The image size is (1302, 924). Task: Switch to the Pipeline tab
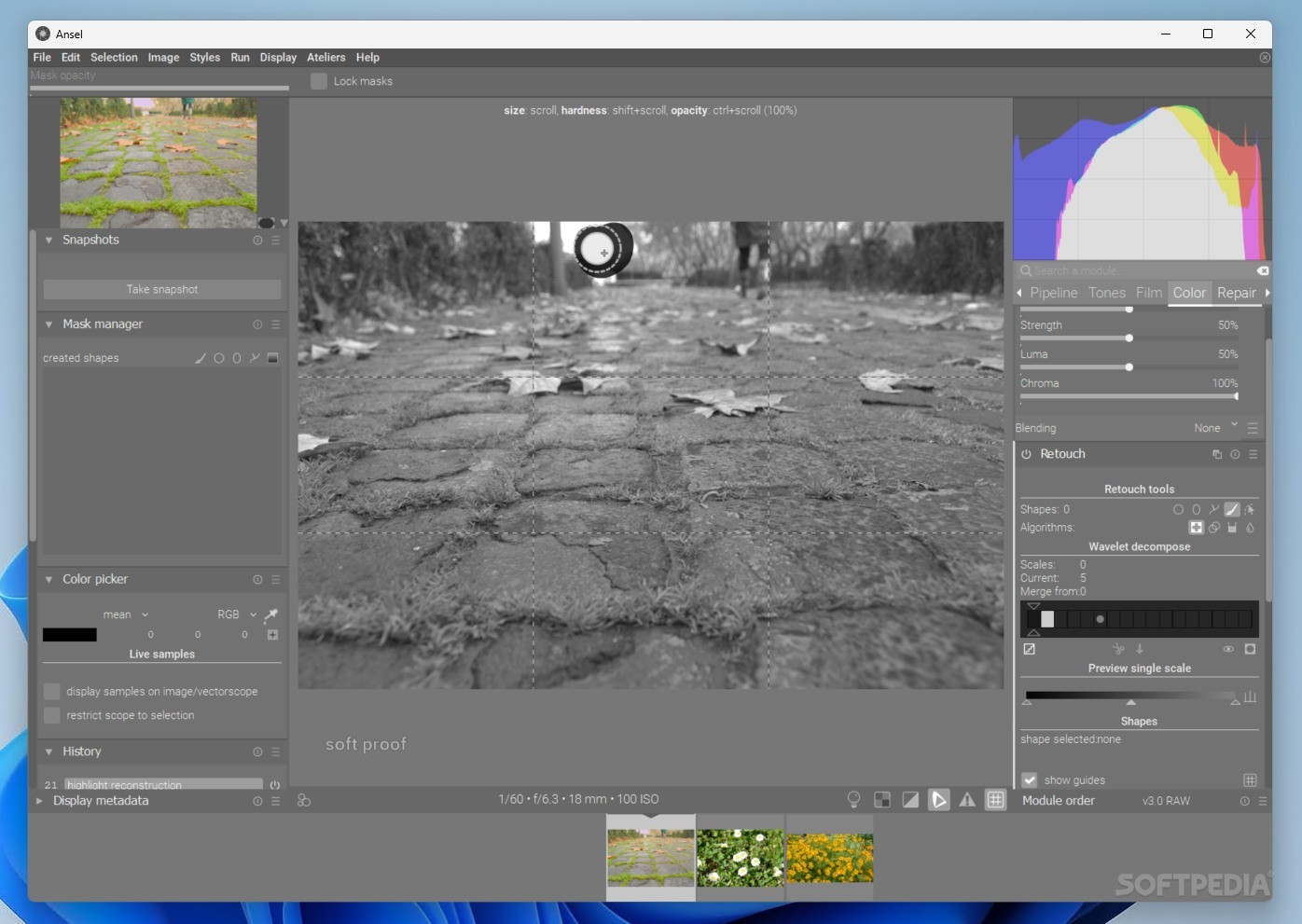pos(1054,293)
